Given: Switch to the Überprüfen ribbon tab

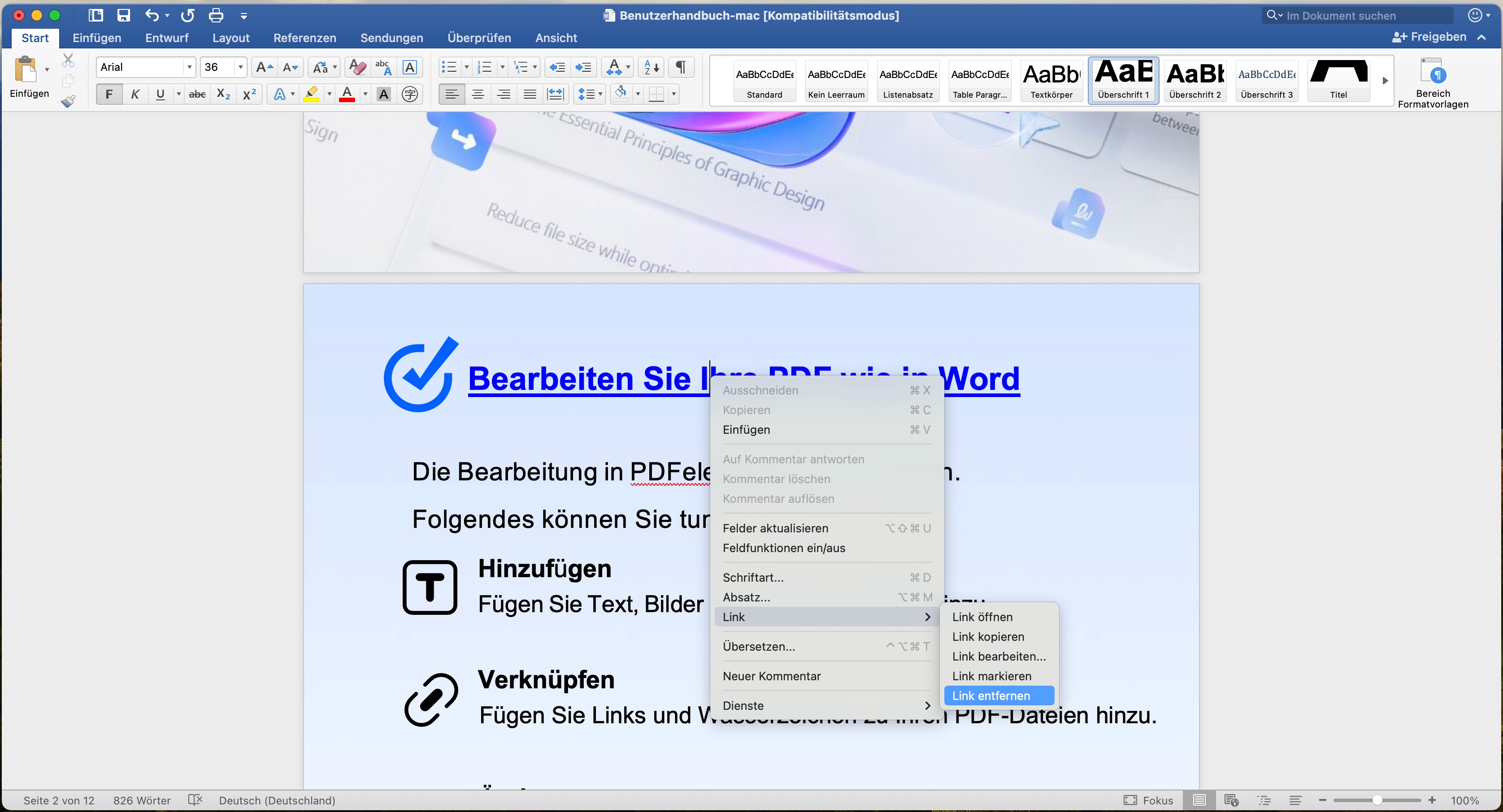Looking at the screenshot, I should (480, 38).
